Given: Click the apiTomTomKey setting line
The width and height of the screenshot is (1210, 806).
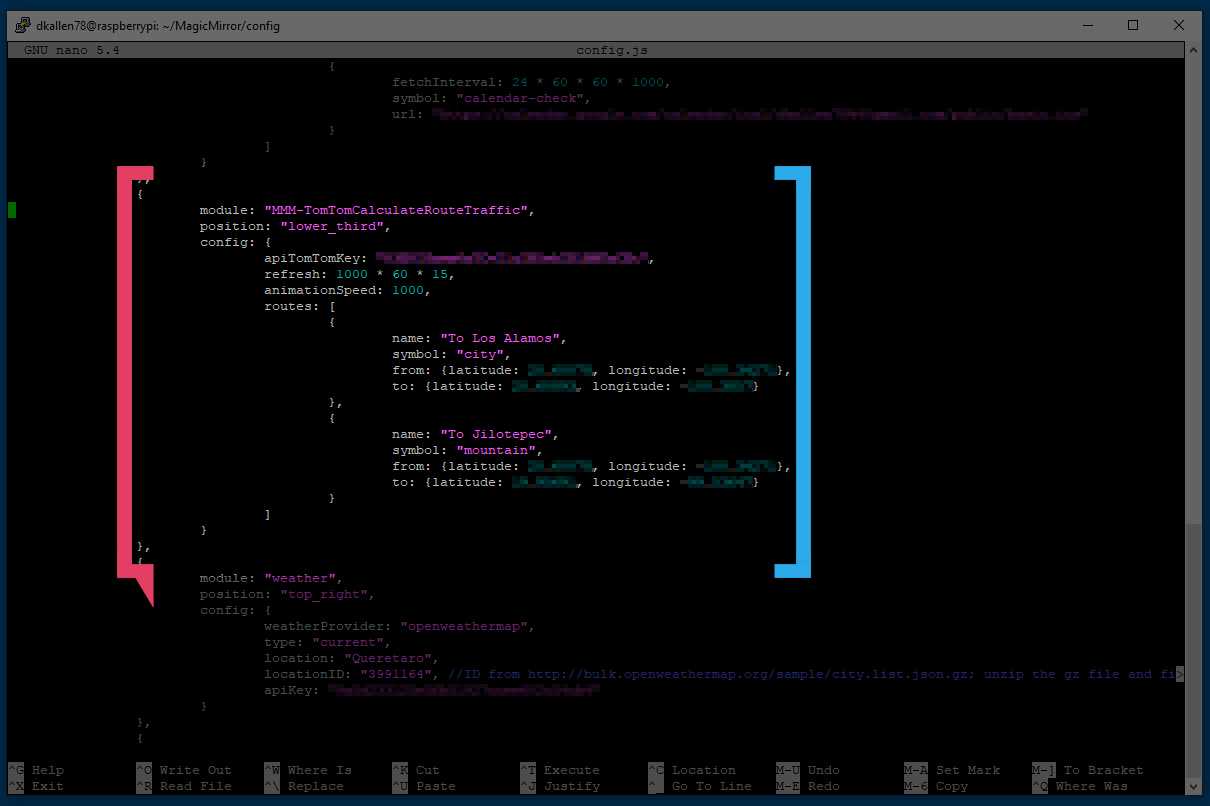Looking at the screenshot, I should (460, 258).
